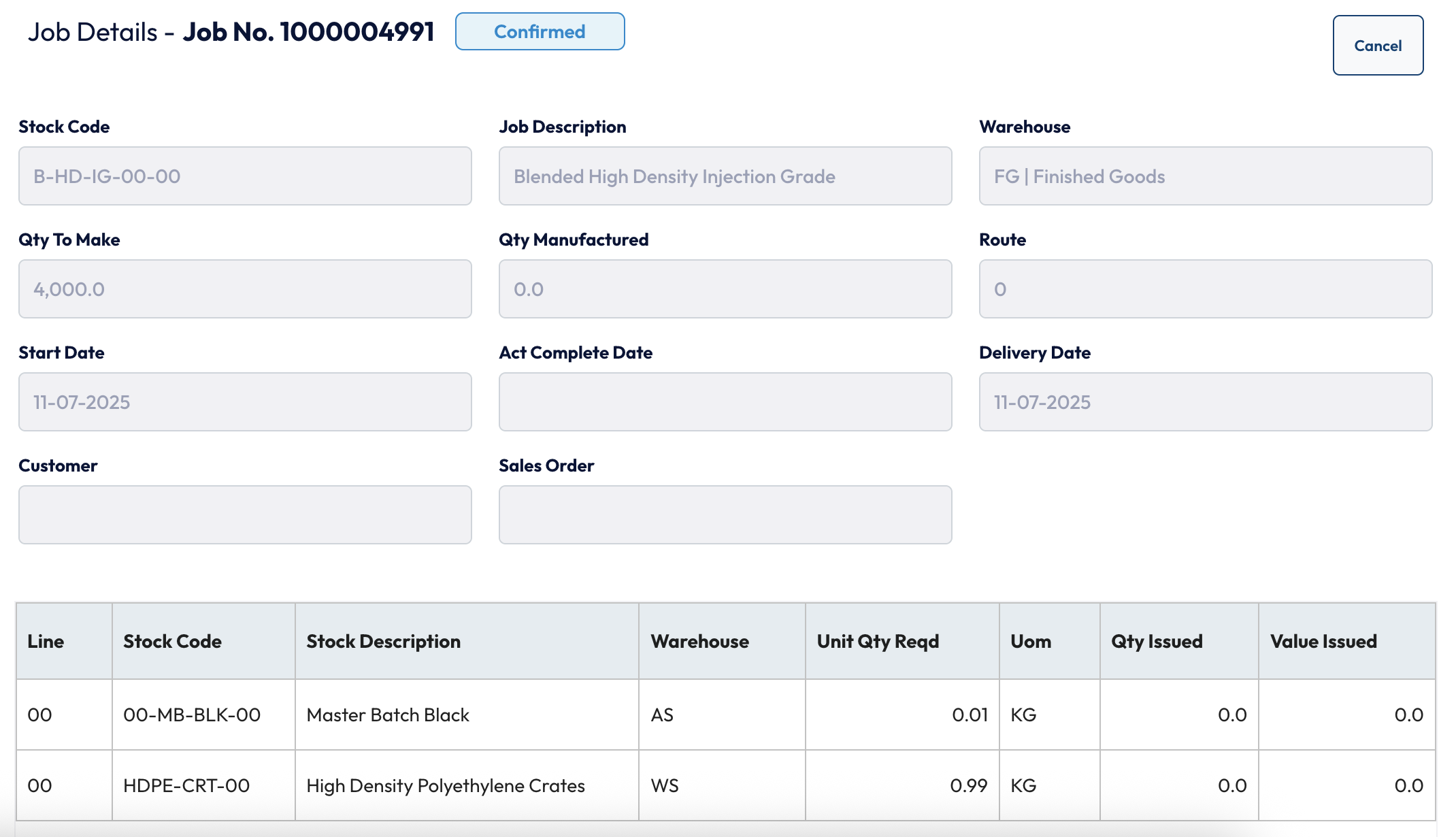
Task: Select the HDPE-CRT-00 stock code cell
Action: tap(203, 786)
